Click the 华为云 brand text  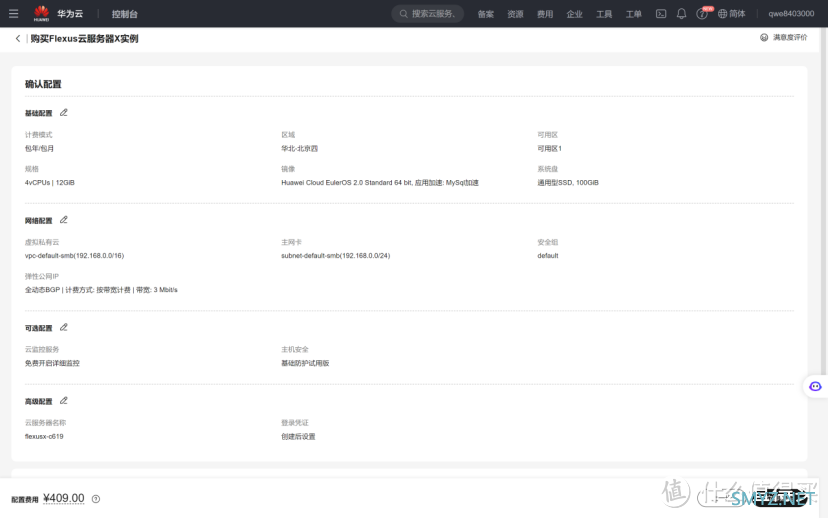[x=70, y=14]
